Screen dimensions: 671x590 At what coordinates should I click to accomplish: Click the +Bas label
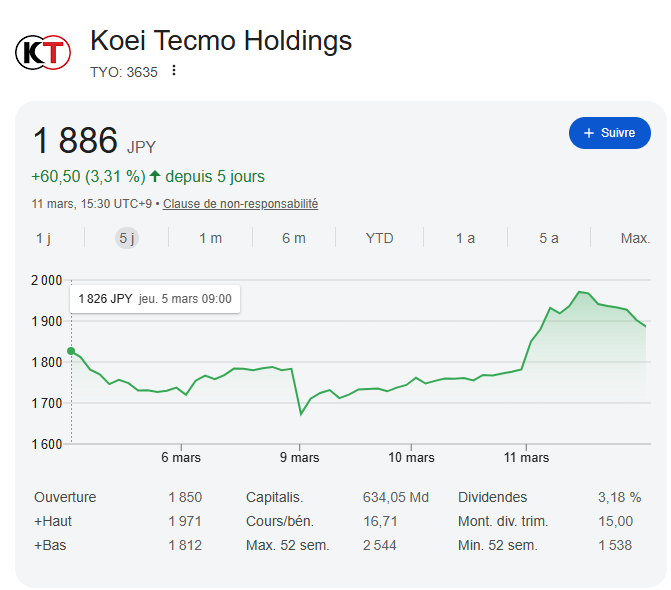50,545
